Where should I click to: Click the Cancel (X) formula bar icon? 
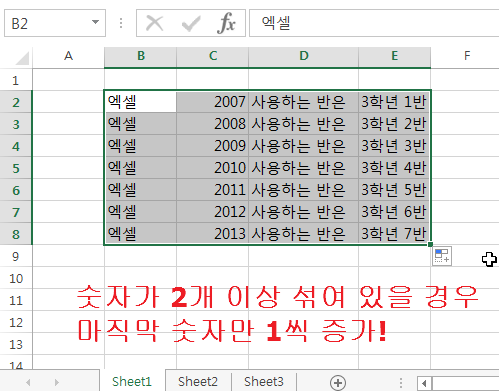[155, 24]
